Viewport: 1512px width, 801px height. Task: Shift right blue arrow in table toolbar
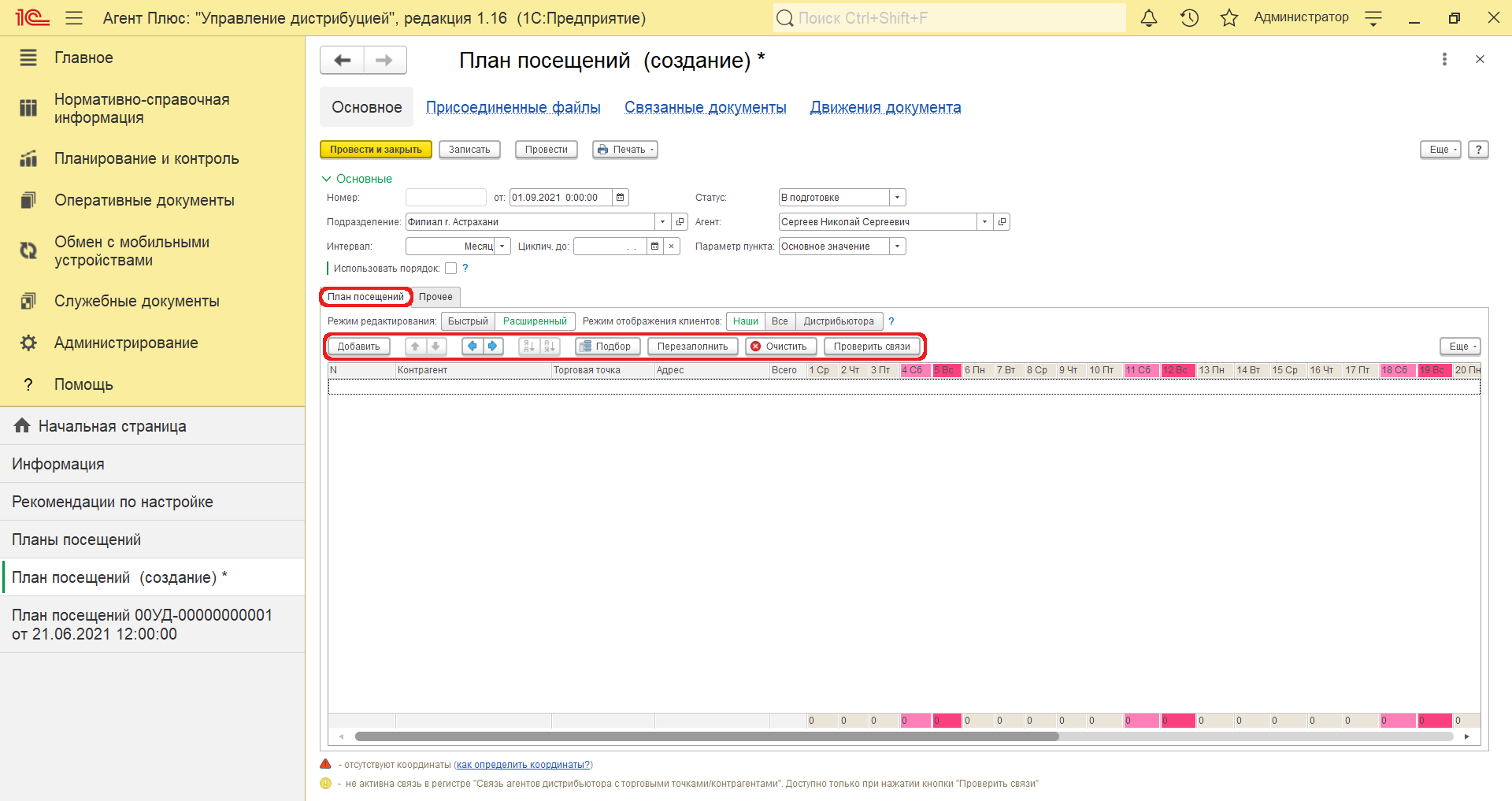click(x=492, y=347)
